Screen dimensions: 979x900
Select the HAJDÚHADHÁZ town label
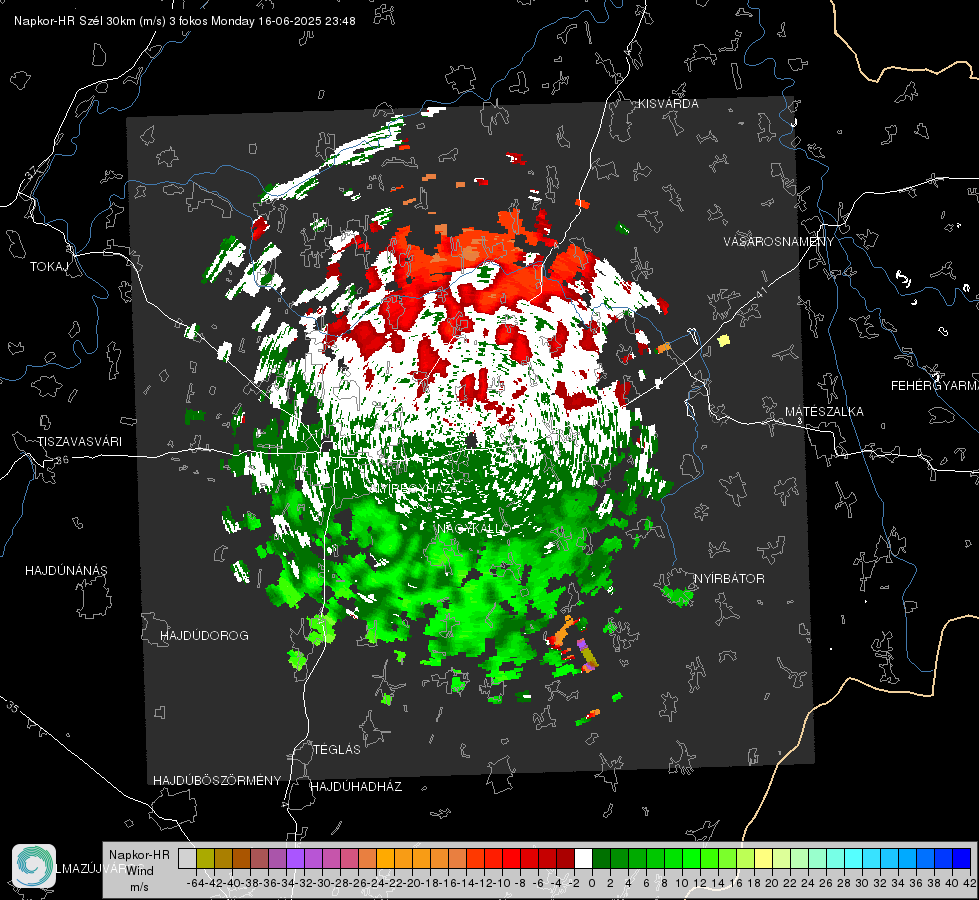click(x=356, y=786)
